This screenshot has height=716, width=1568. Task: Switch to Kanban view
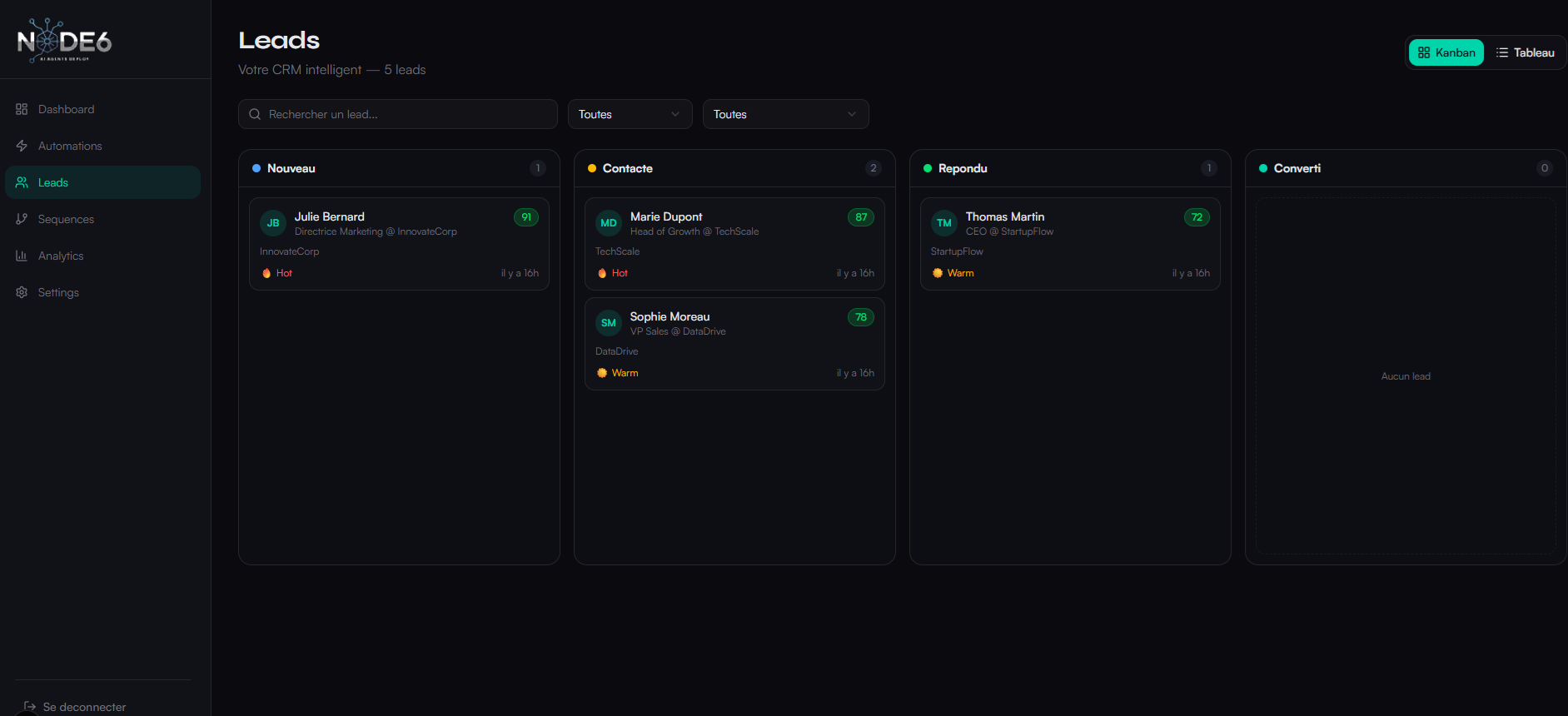point(1446,52)
